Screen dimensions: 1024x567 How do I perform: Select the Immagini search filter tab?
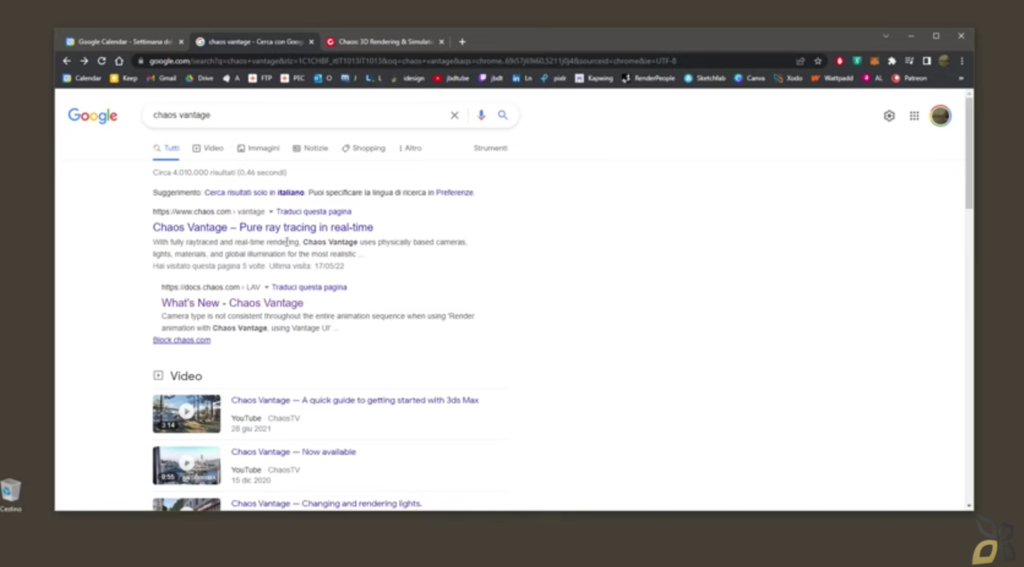[x=258, y=148]
